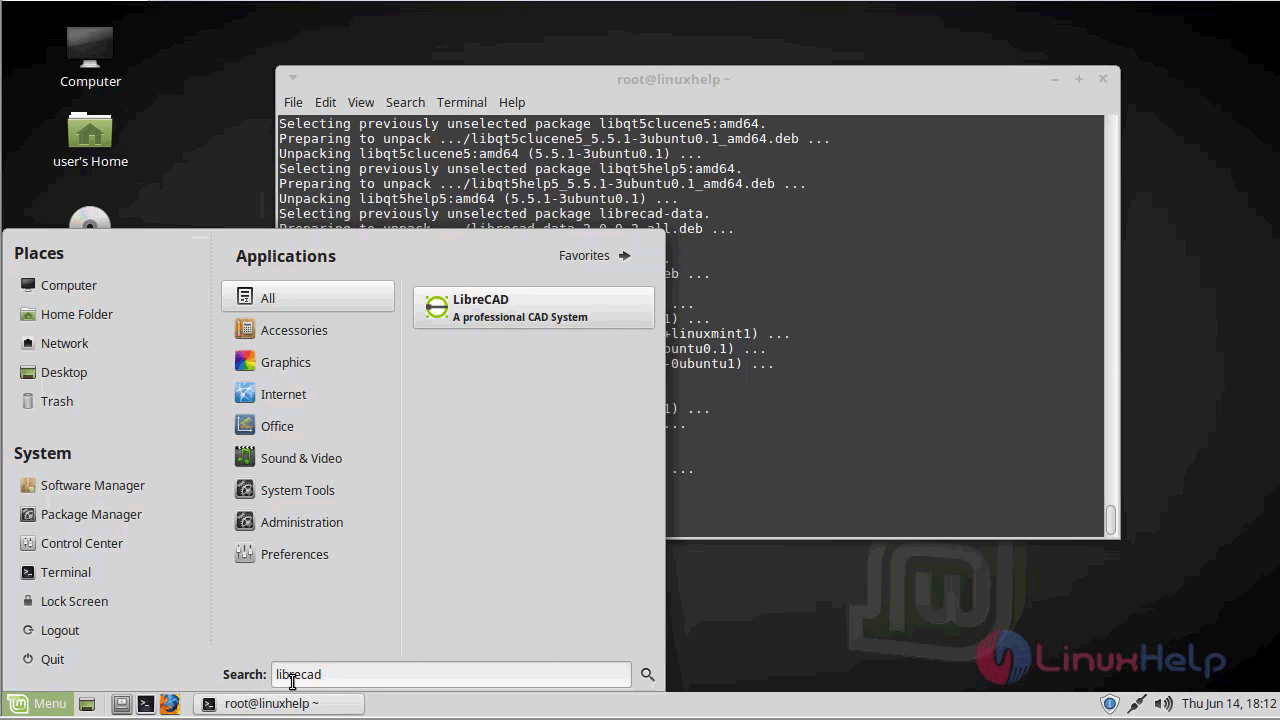Open the volume tray icon

1165,704
